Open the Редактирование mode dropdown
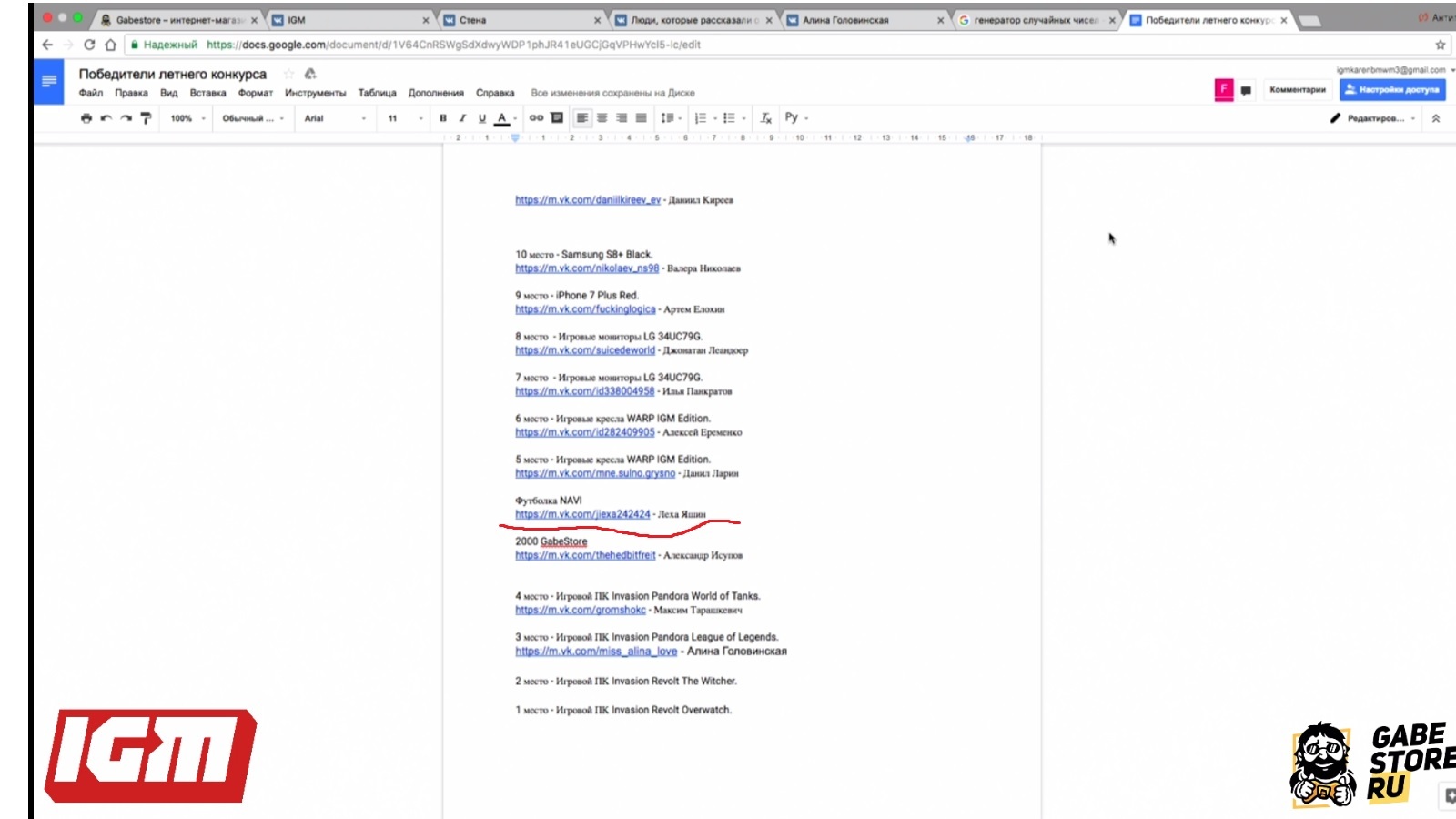Screen dimensions: 1456x819 (x=1373, y=118)
